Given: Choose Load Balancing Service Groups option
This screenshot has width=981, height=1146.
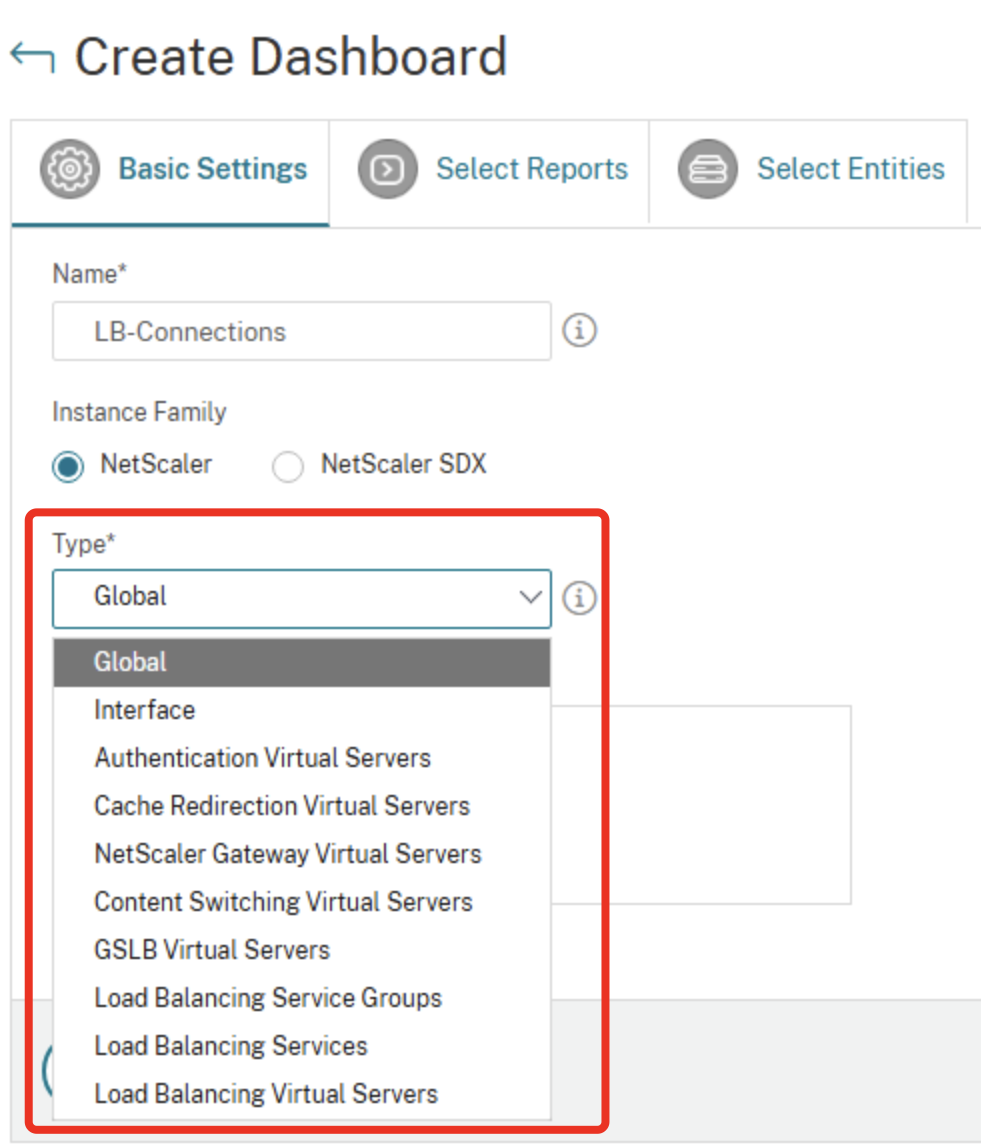Looking at the screenshot, I should pyautogui.click(x=268, y=998).
